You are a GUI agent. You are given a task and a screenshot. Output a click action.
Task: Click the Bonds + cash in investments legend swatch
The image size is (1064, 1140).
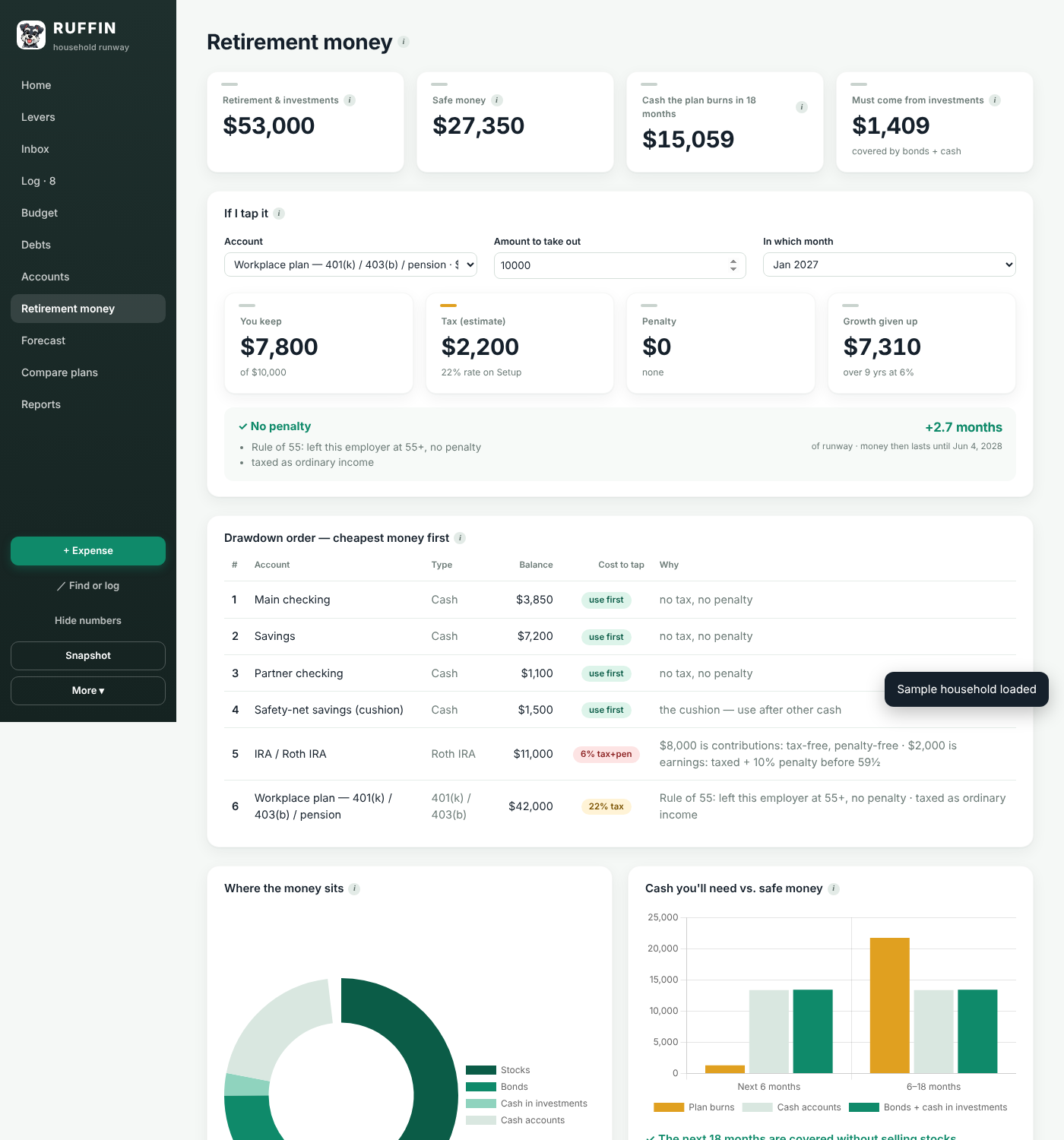[864, 1107]
